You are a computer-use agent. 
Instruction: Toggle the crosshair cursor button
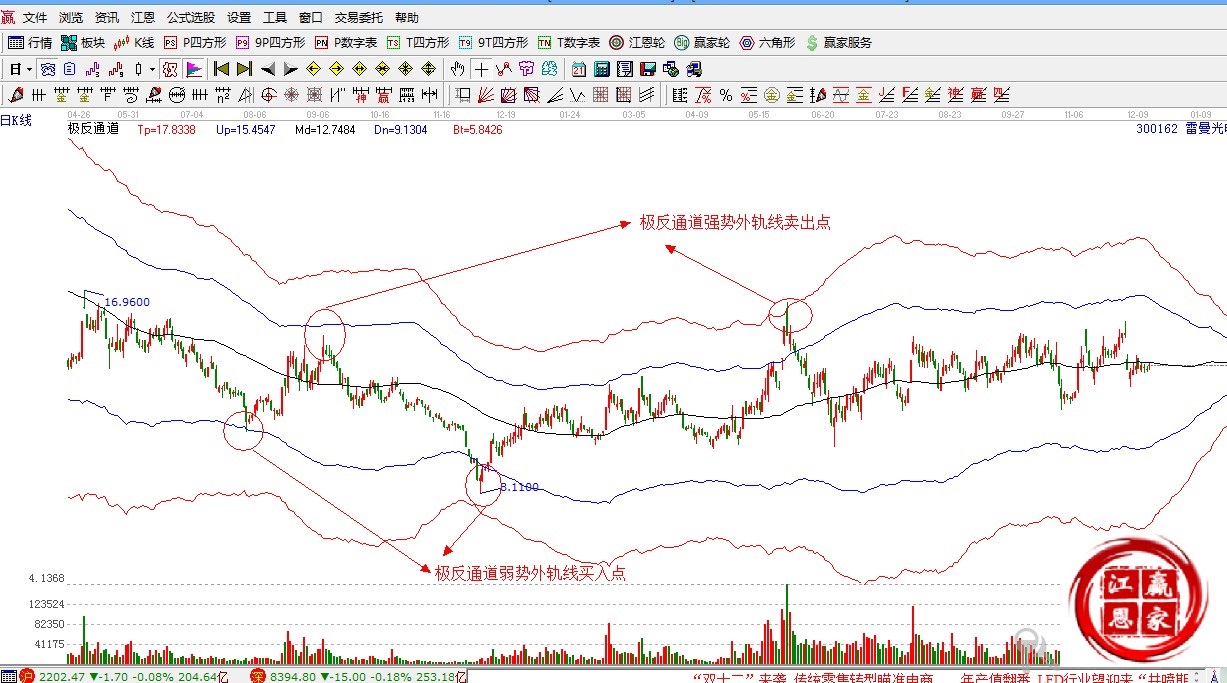click(482, 69)
